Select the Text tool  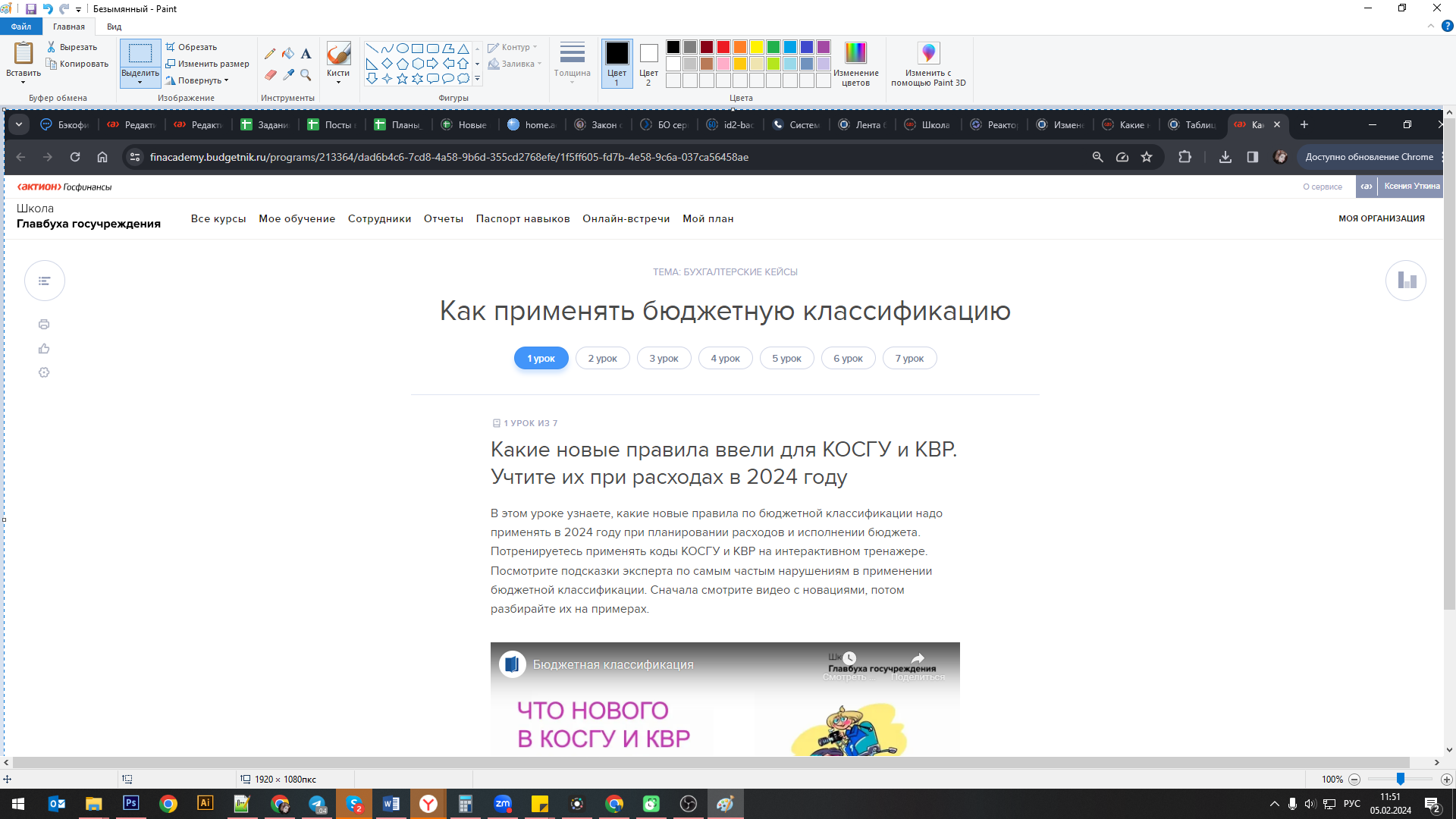coord(306,54)
